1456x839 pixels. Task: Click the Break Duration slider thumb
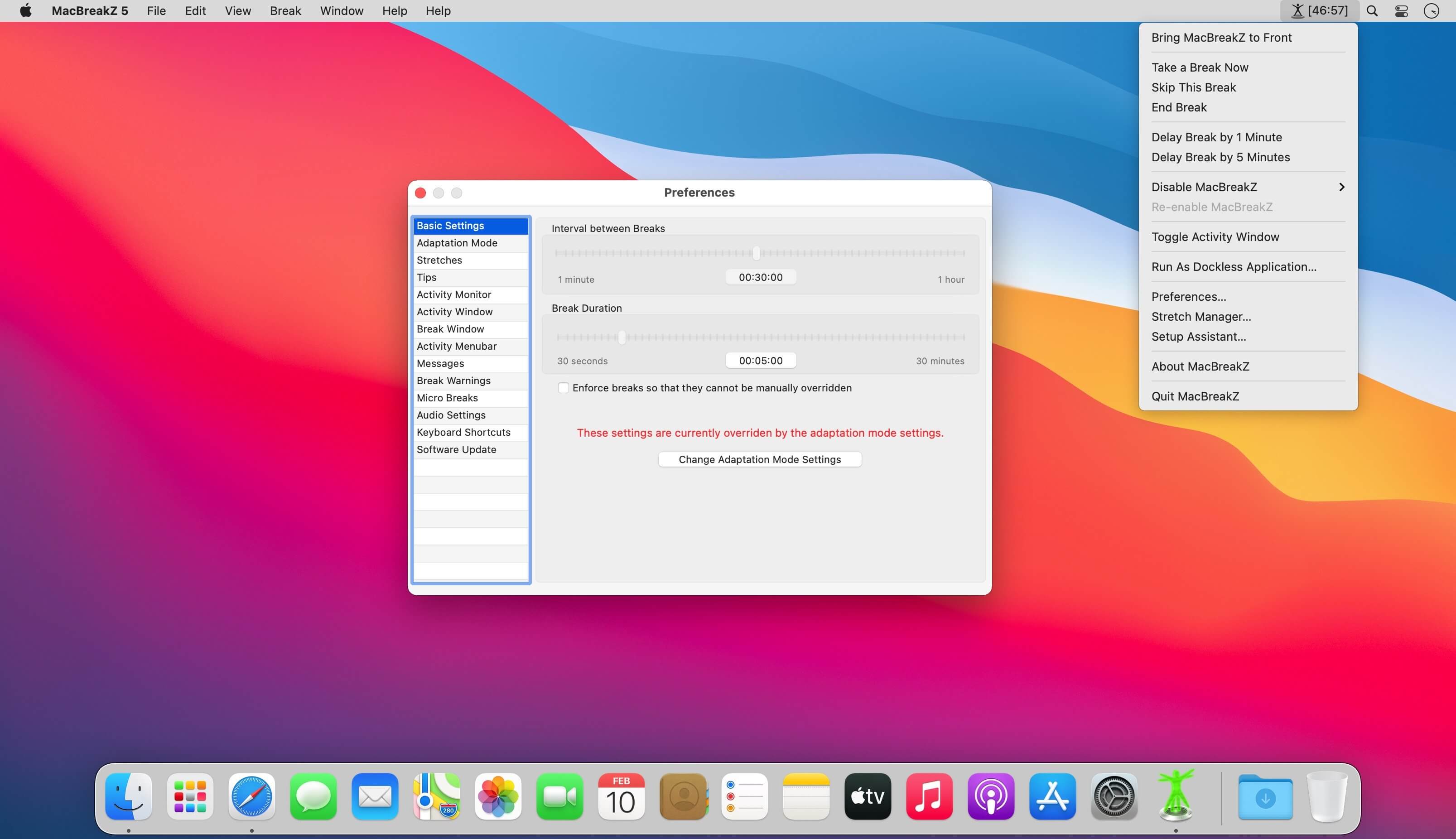[622, 338]
